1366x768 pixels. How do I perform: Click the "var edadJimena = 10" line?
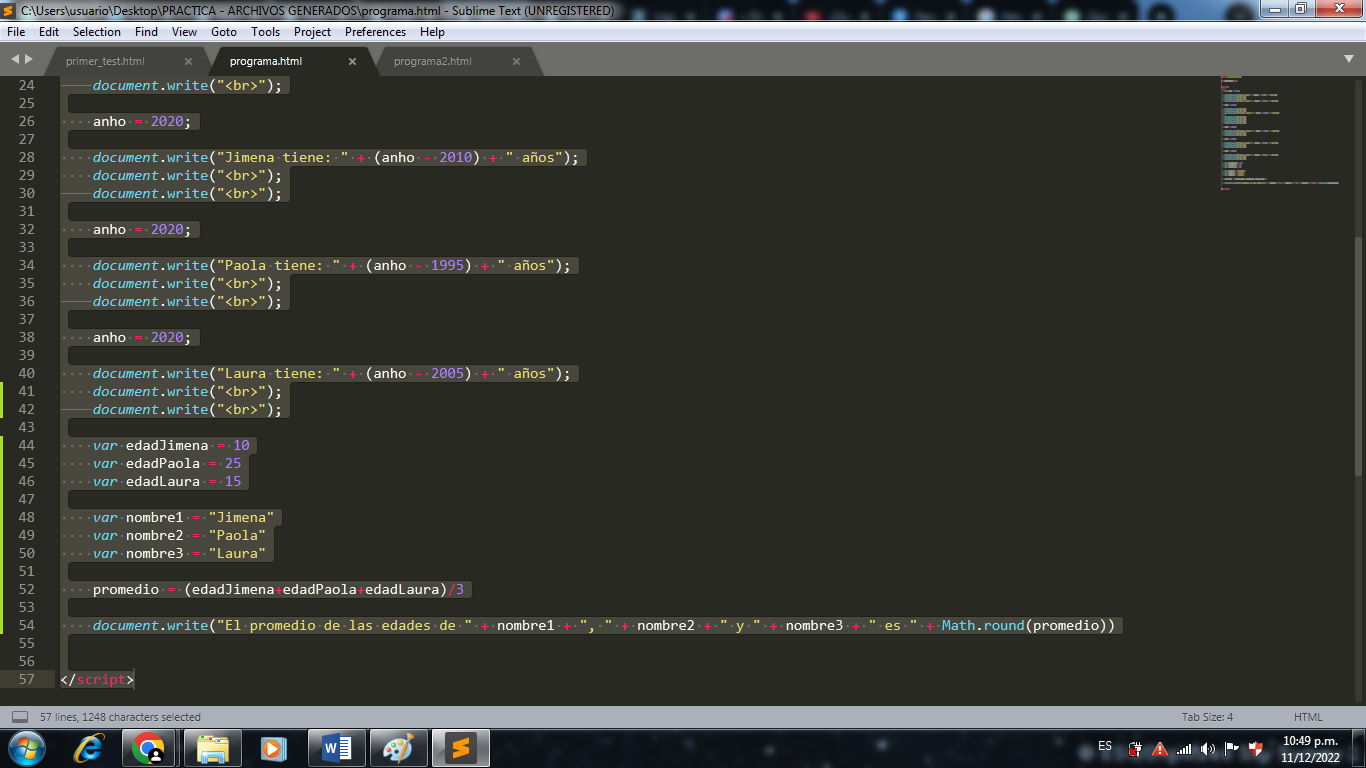point(171,445)
